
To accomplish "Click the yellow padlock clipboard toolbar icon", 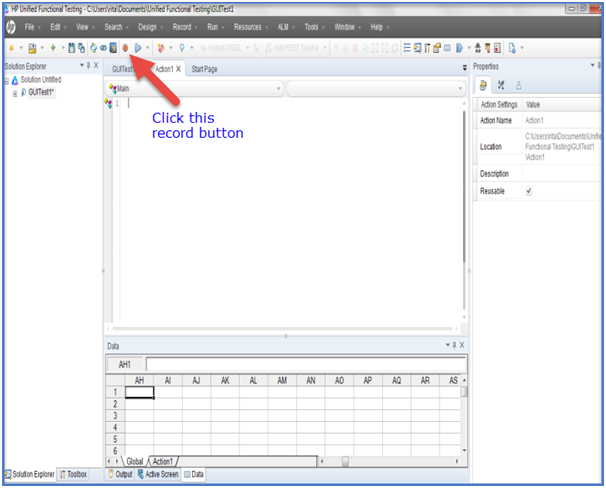I will click(x=437, y=48).
